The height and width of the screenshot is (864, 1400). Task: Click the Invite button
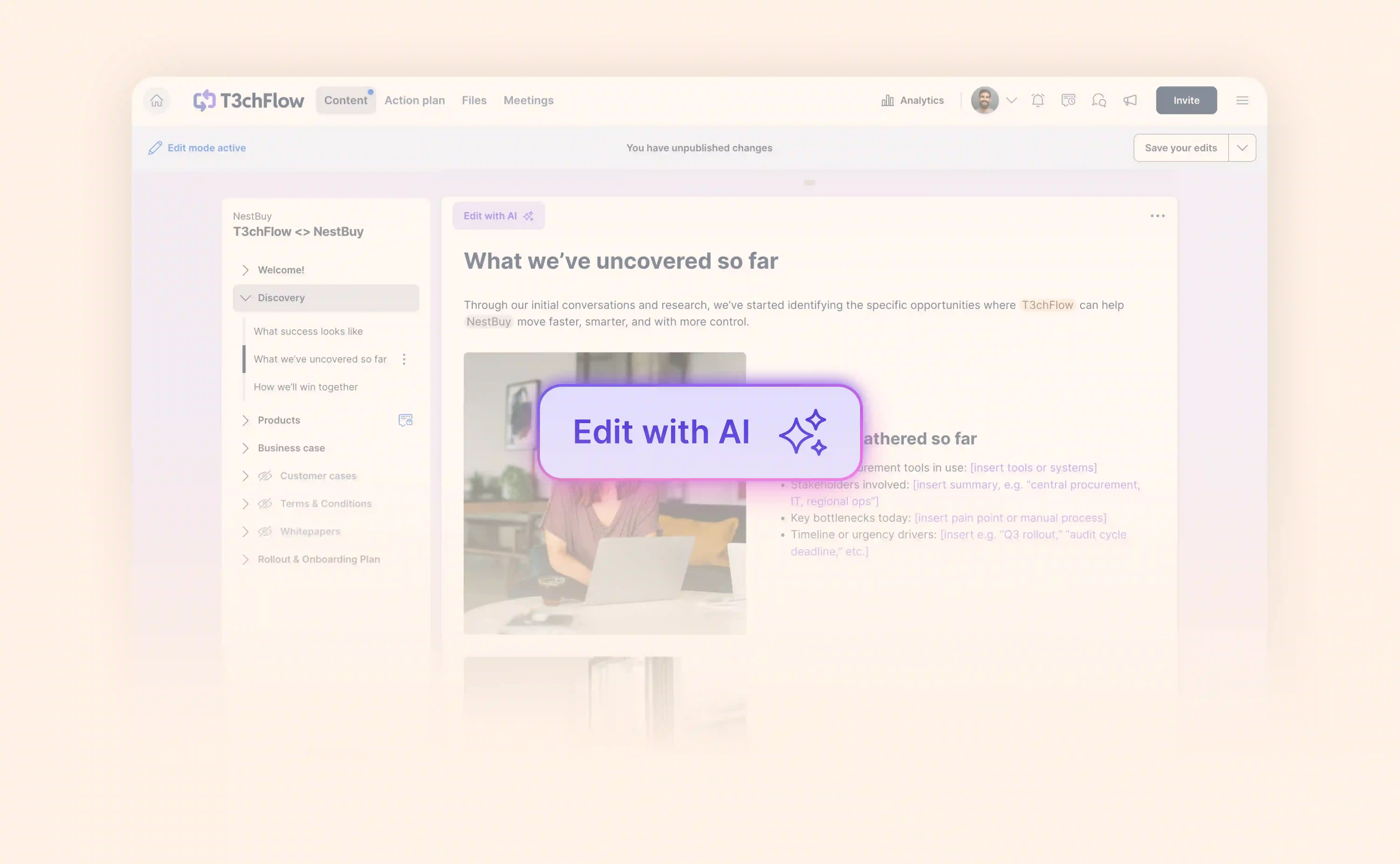tap(1186, 101)
